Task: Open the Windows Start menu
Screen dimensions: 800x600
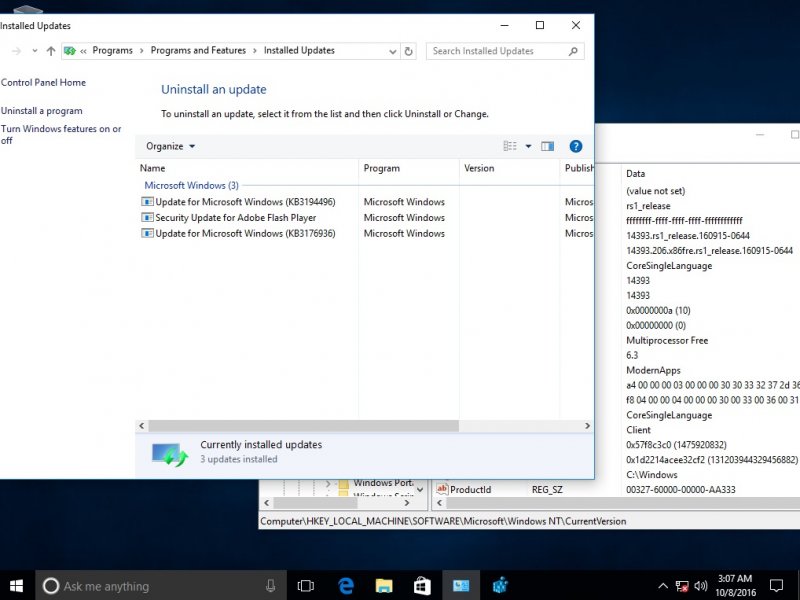Action: pos(16,585)
